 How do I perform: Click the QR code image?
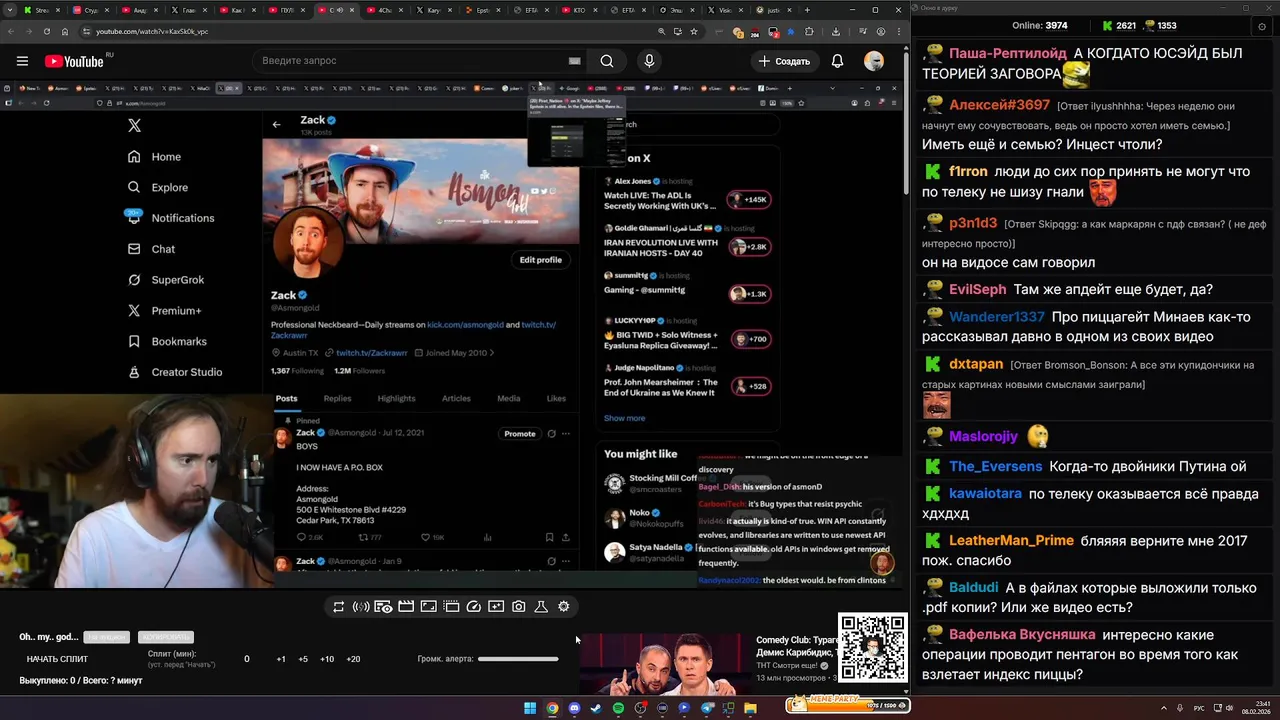[872, 648]
